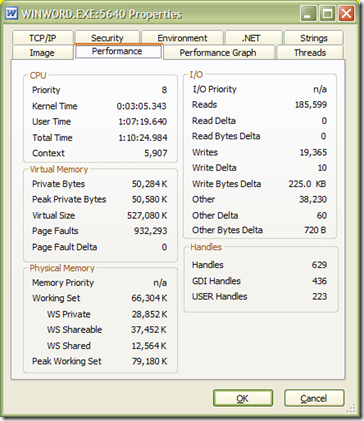Show the Strings tab

314,38
